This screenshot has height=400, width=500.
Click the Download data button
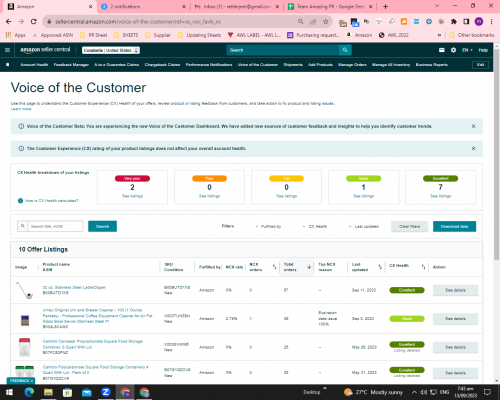pyautogui.click(x=454, y=226)
